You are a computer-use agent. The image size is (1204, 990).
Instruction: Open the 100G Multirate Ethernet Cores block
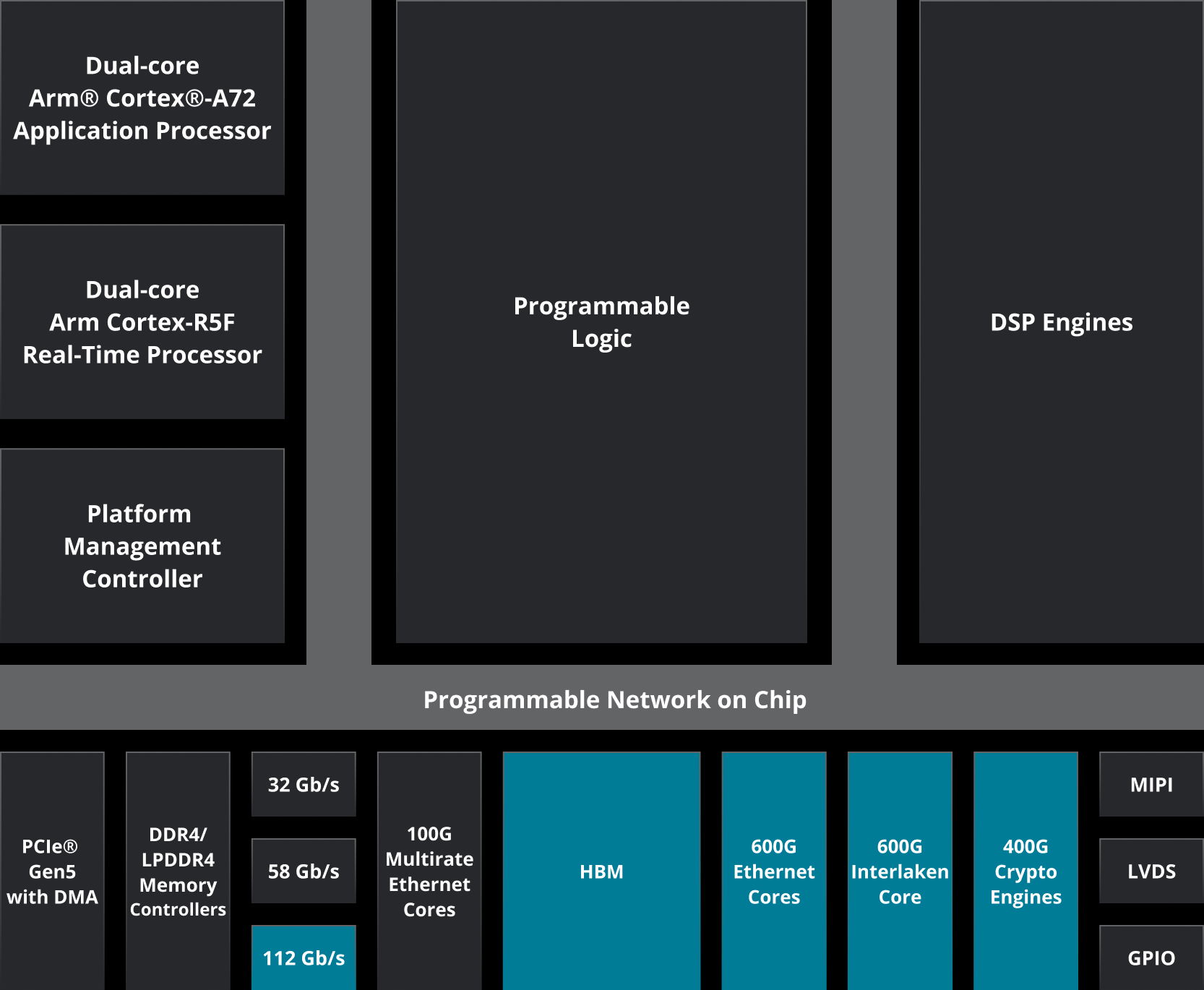click(x=429, y=871)
